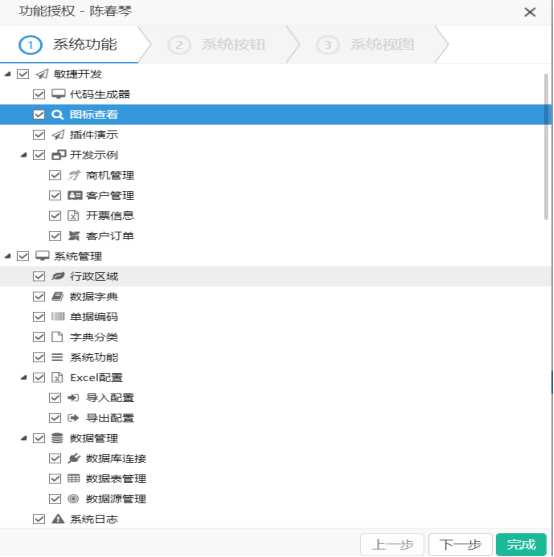Select the 系统功能 tree row label
The width and height of the screenshot is (554, 557).
pyautogui.click(x=94, y=357)
